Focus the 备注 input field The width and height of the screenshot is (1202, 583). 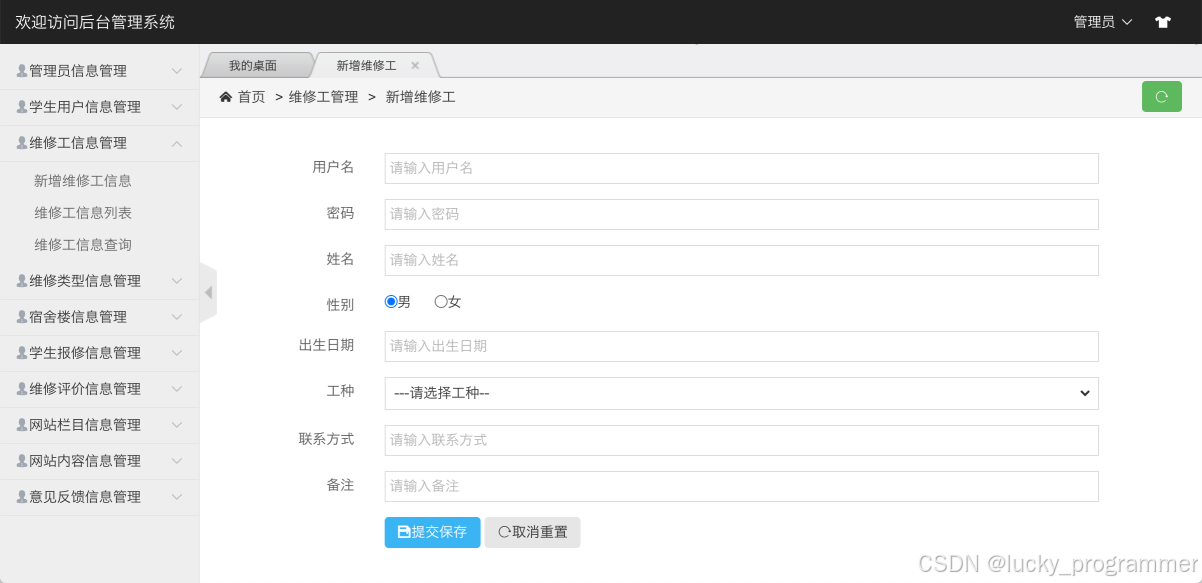point(741,486)
